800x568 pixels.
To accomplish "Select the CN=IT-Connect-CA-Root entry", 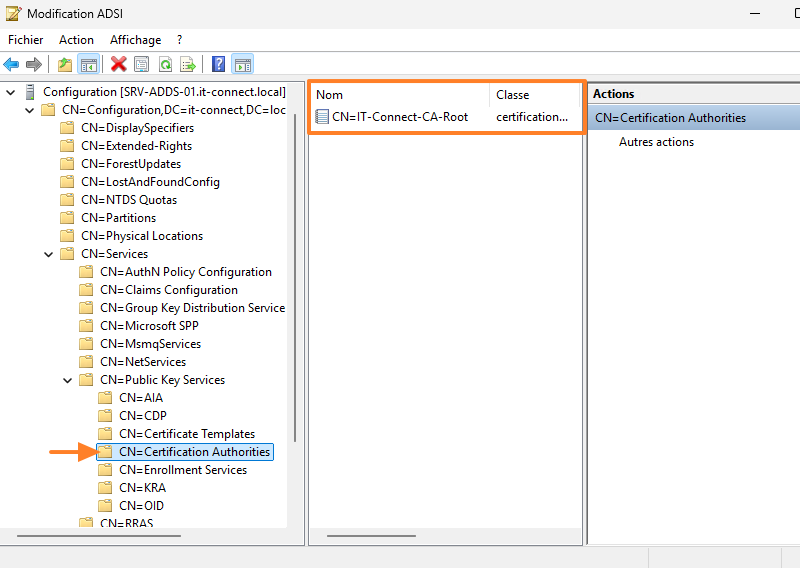I will [399, 117].
